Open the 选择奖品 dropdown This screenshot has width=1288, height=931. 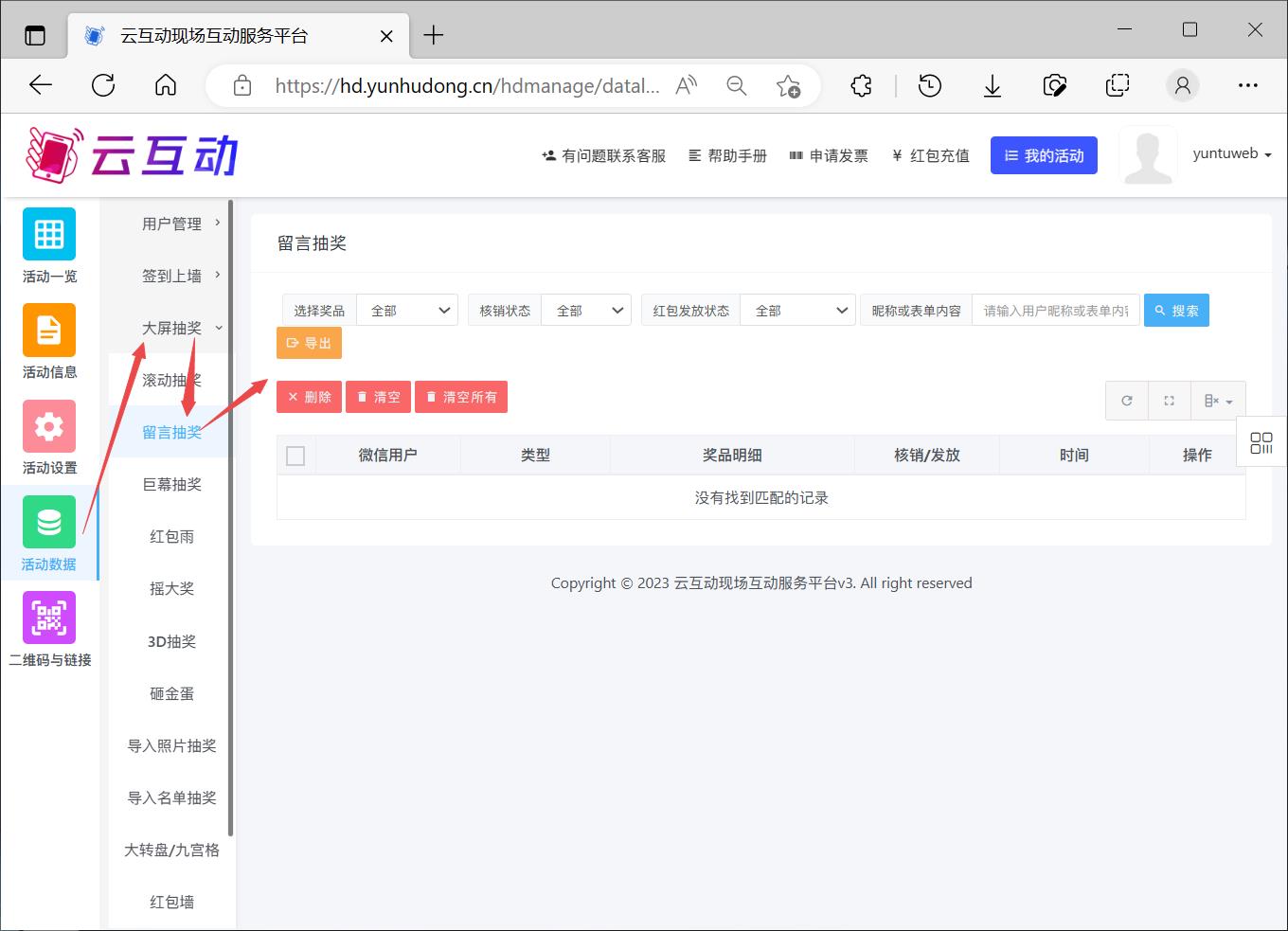(x=407, y=311)
